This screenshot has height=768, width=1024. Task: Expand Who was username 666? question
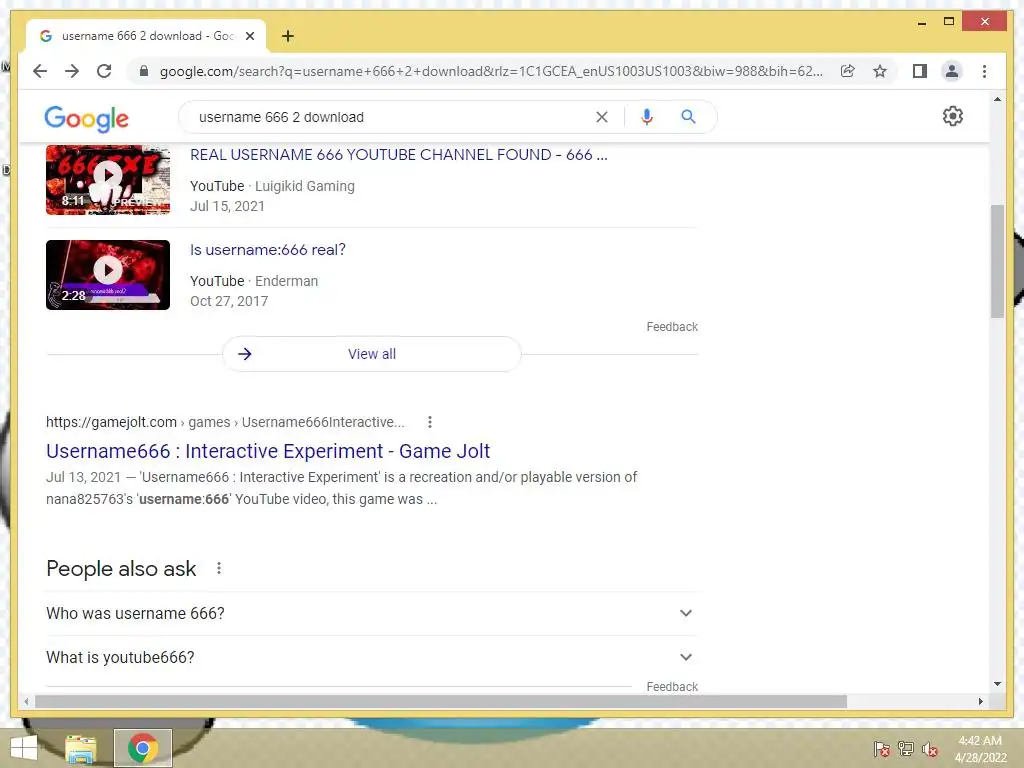[x=370, y=613]
